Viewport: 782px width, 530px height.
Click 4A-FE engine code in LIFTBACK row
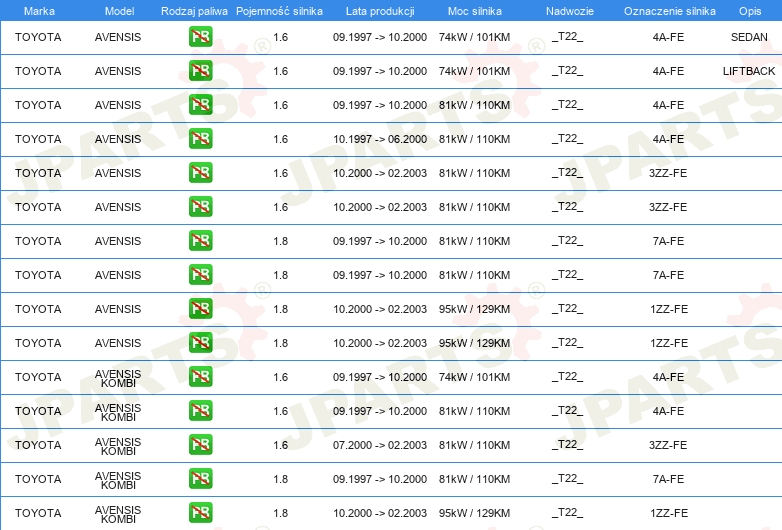click(x=668, y=71)
